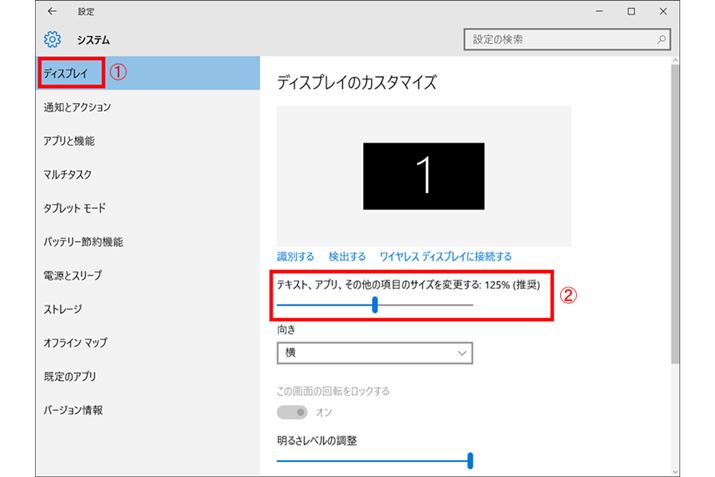Go back using the arrow in title bar
The width and height of the screenshot is (715, 477).
52,11
